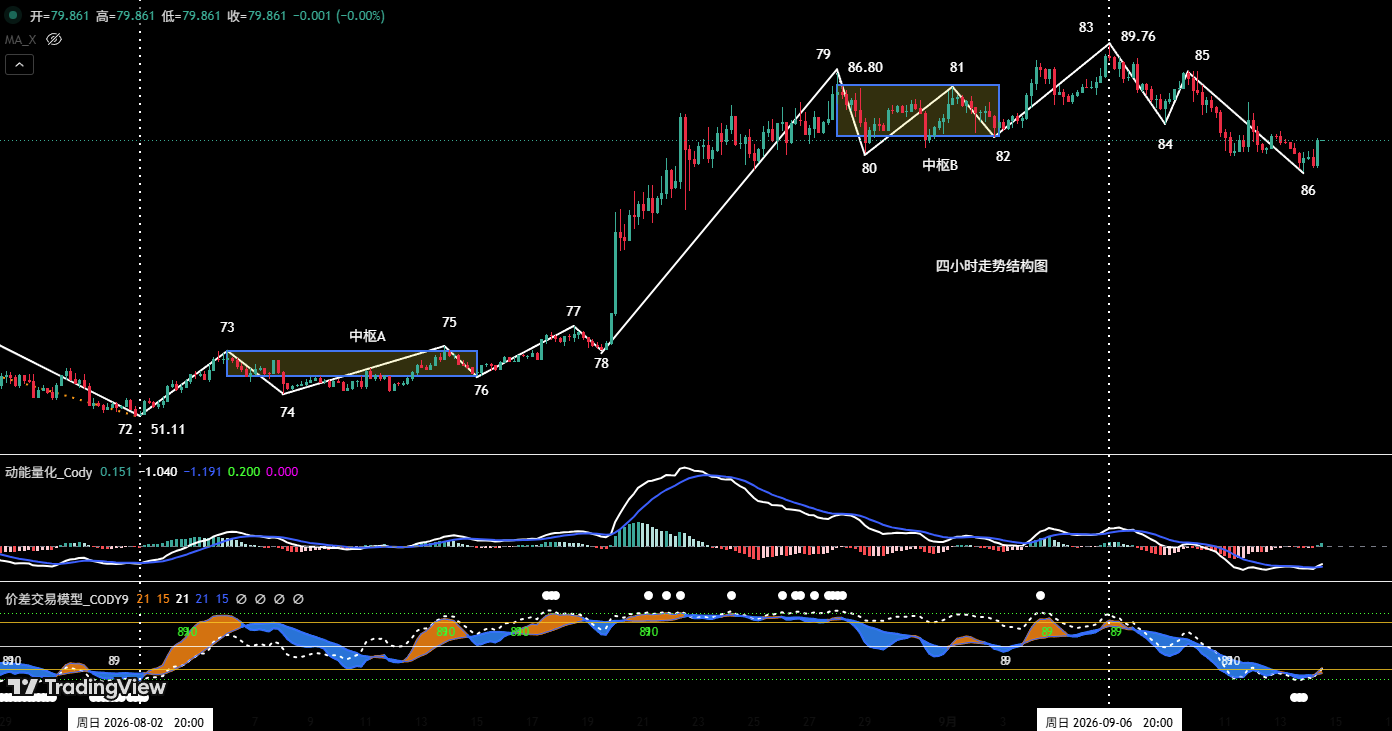Click the 周日 2026-08-02 20:00 time label
The image size is (1392, 731).
141,721
